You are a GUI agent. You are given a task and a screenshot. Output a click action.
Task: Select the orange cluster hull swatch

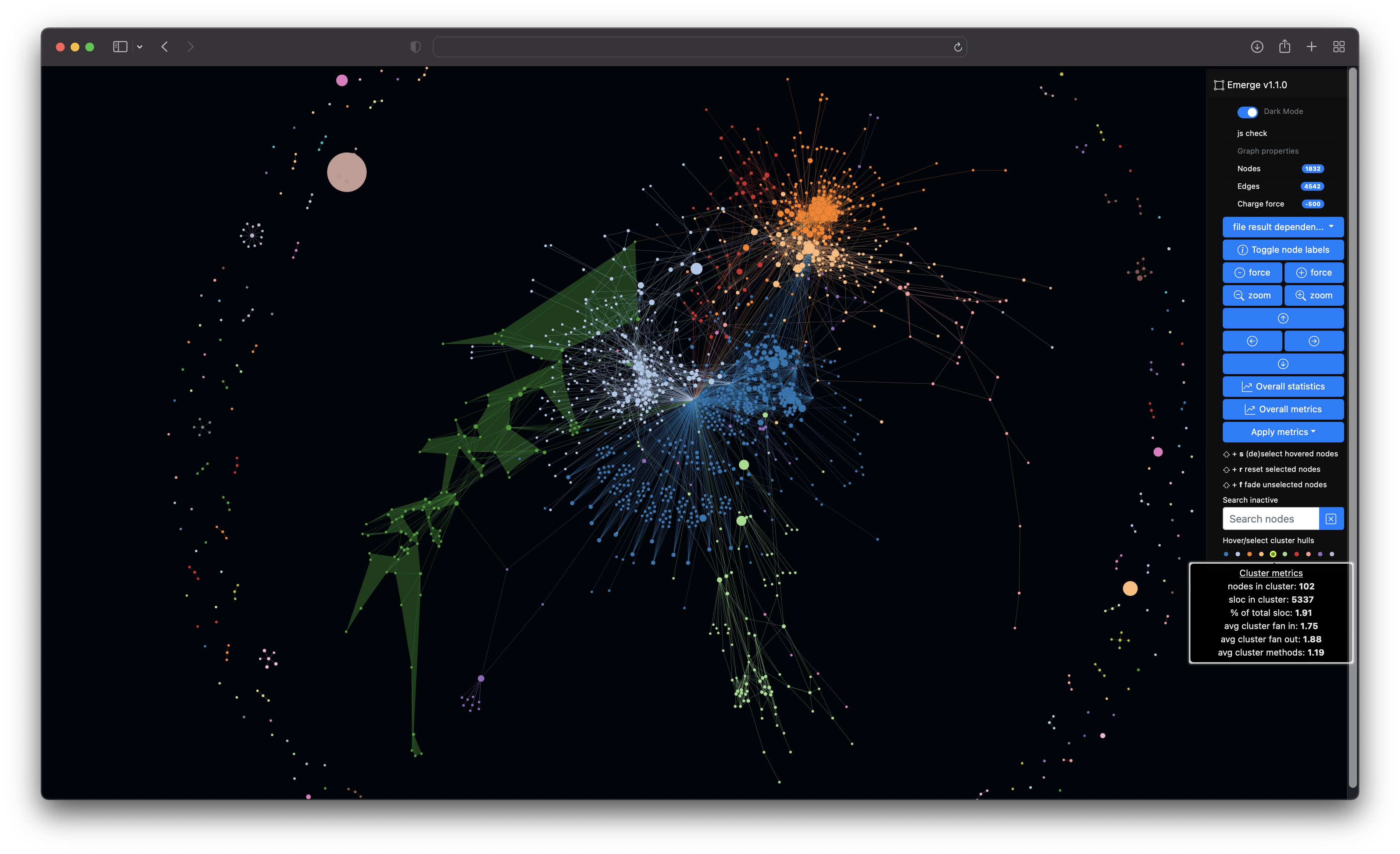coord(1249,554)
